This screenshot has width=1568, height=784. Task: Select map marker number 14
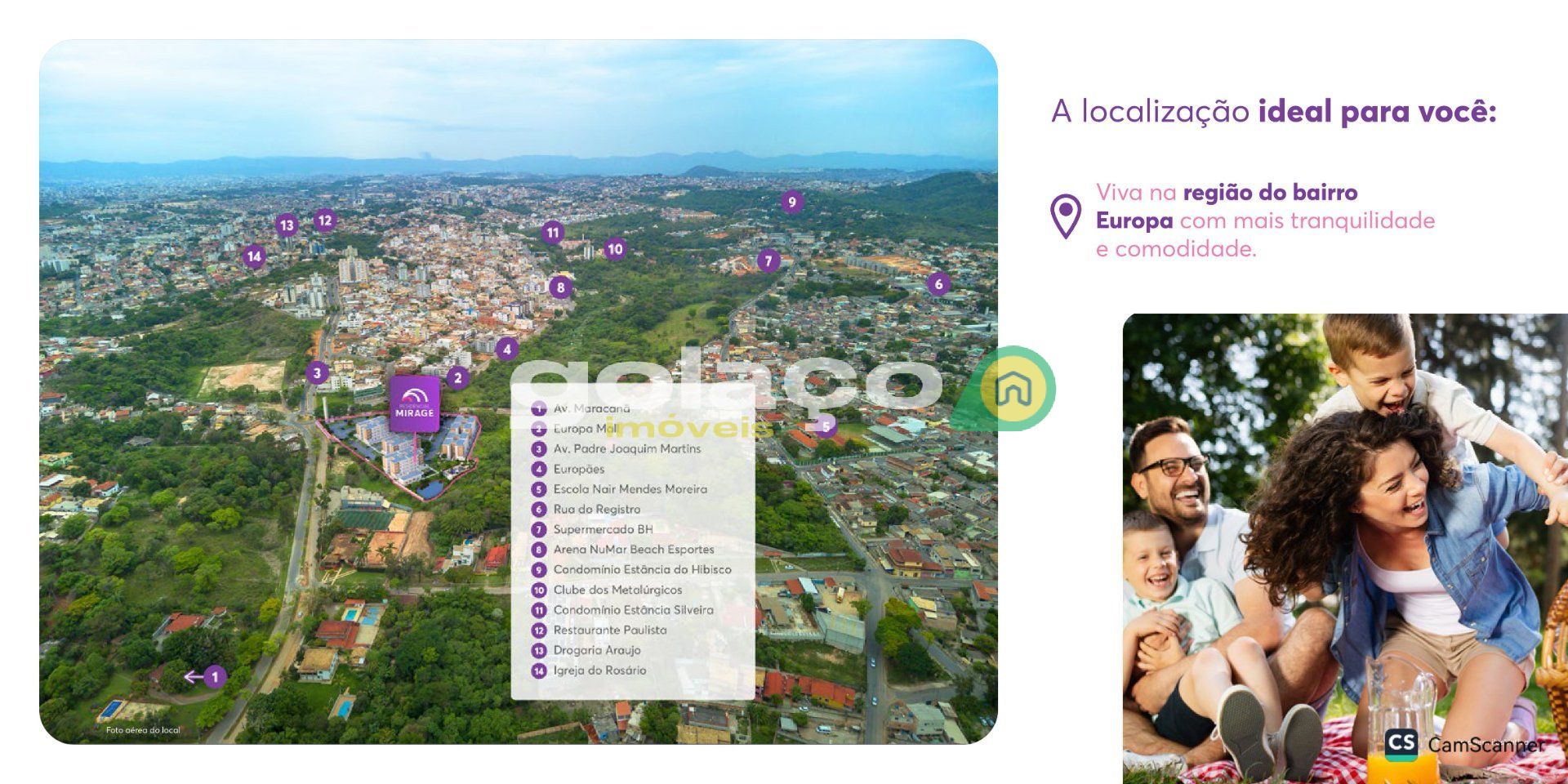254,256
